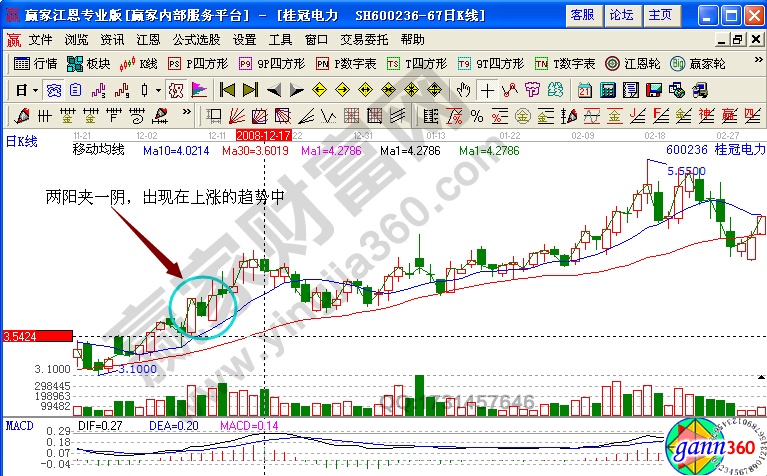Open the 公式选股 menu
The height and width of the screenshot is (476, 767).
[x=195, y=40]
